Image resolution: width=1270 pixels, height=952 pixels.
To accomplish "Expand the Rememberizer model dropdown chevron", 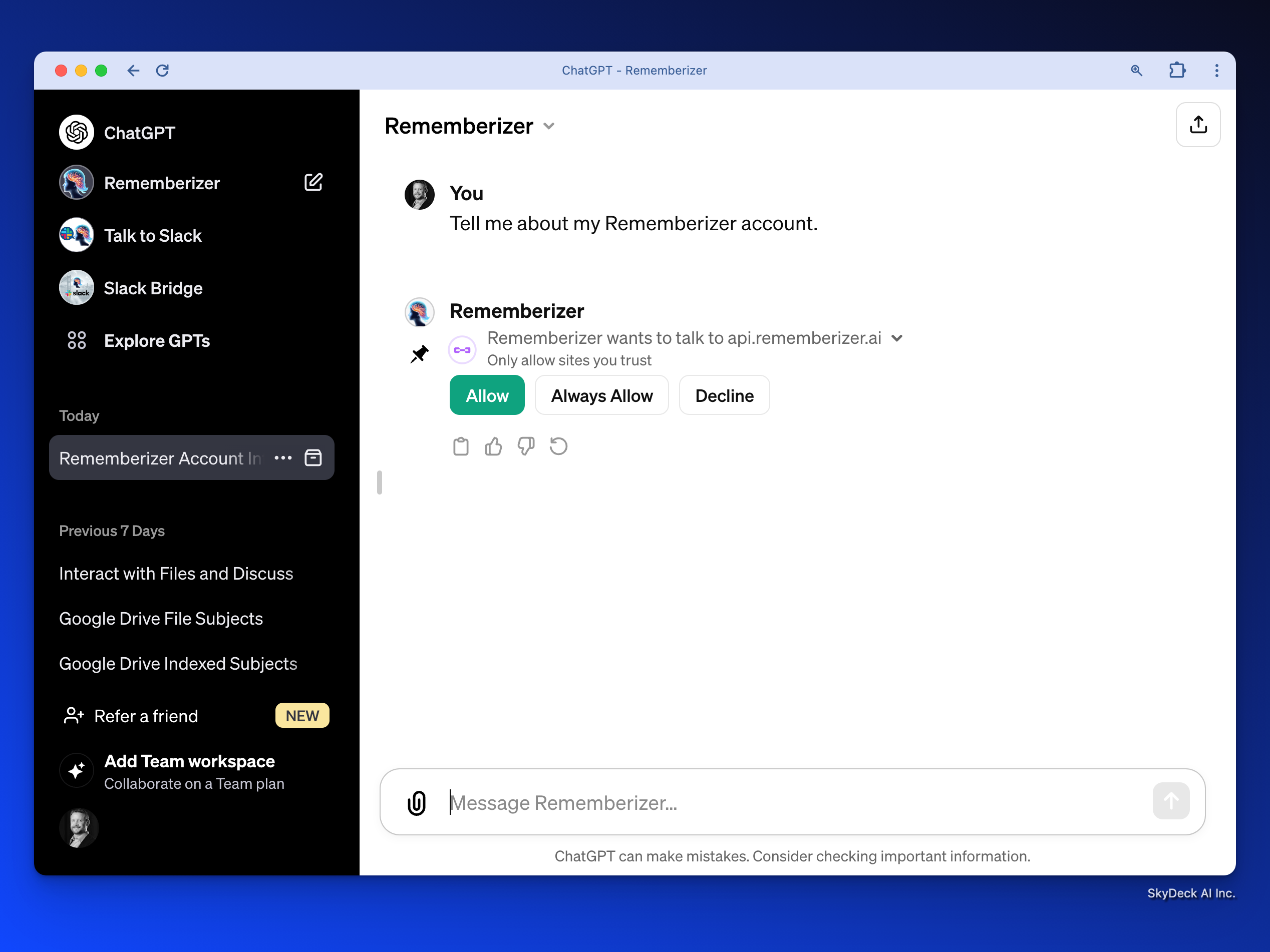I will pyautogui.click(x=549, y=126).
